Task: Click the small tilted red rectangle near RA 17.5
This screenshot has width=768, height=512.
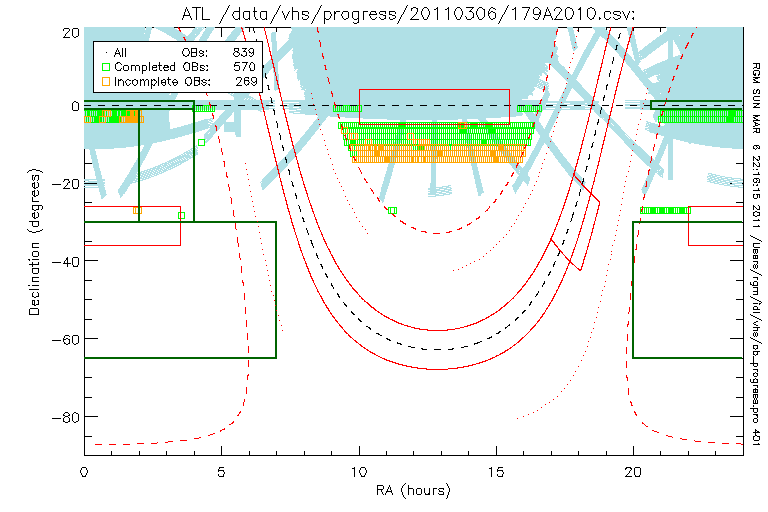Action: 567,254
